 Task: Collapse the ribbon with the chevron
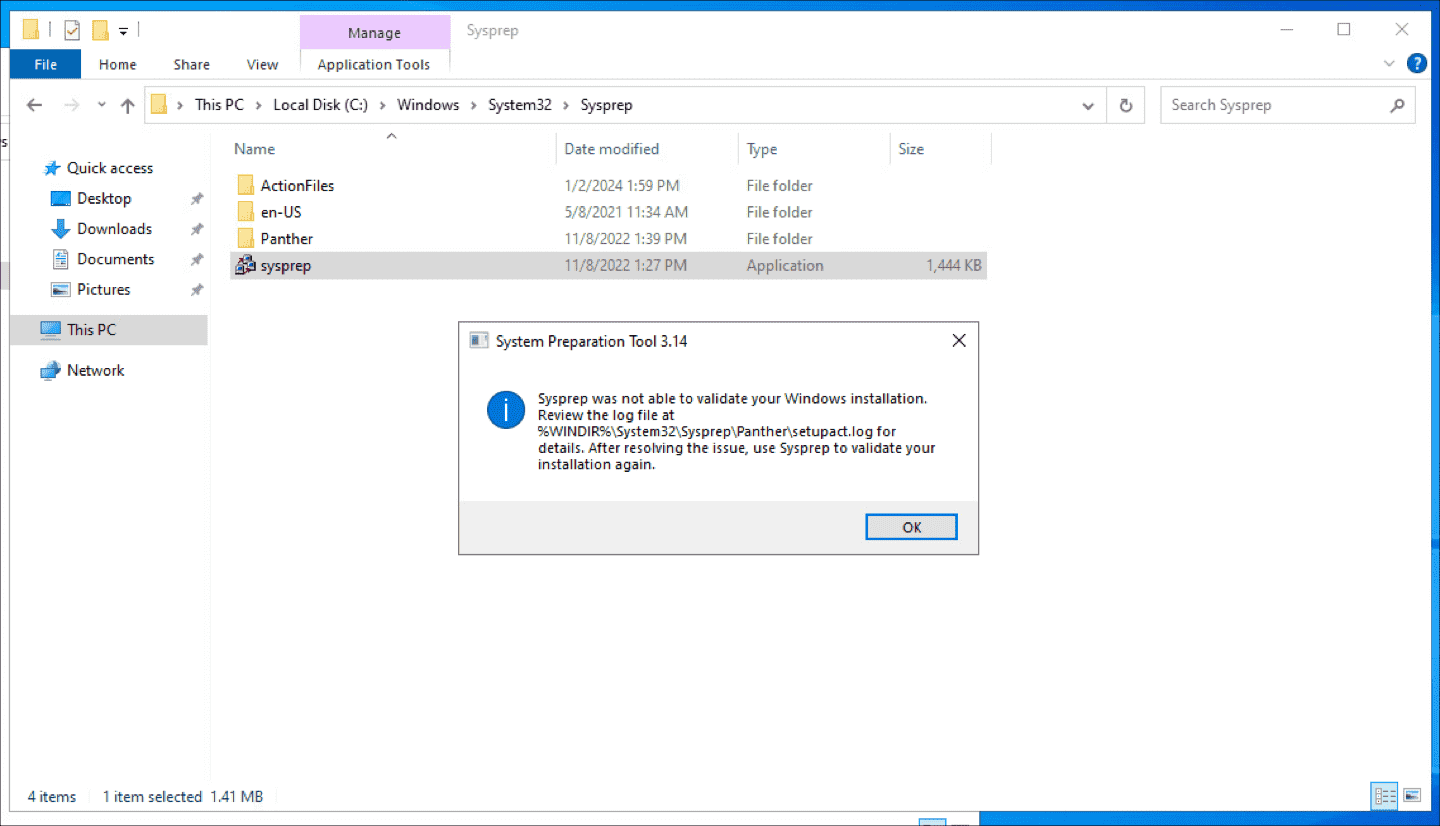click(1389, 64)
